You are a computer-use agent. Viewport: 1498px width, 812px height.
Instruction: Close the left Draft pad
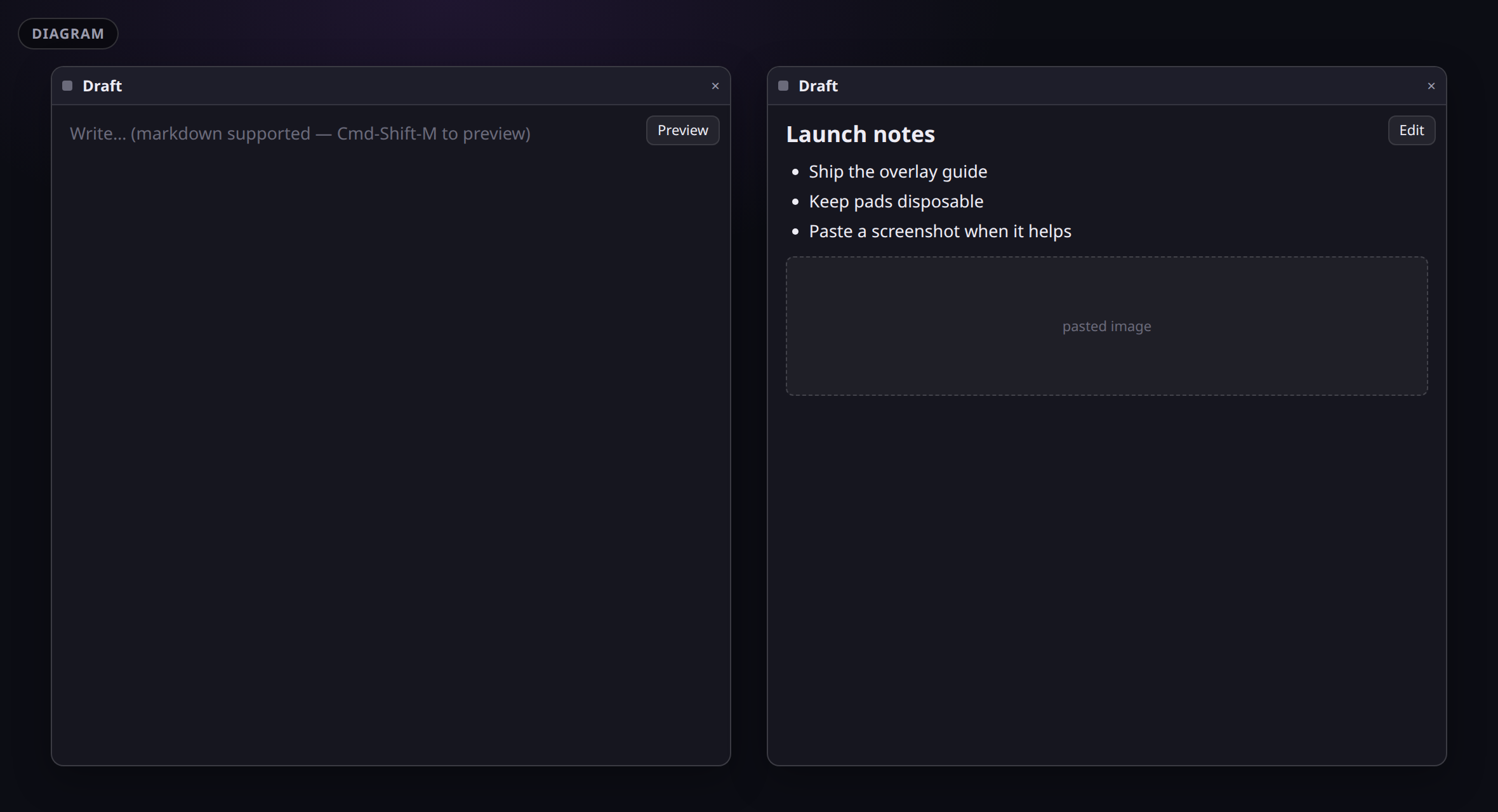715,86
